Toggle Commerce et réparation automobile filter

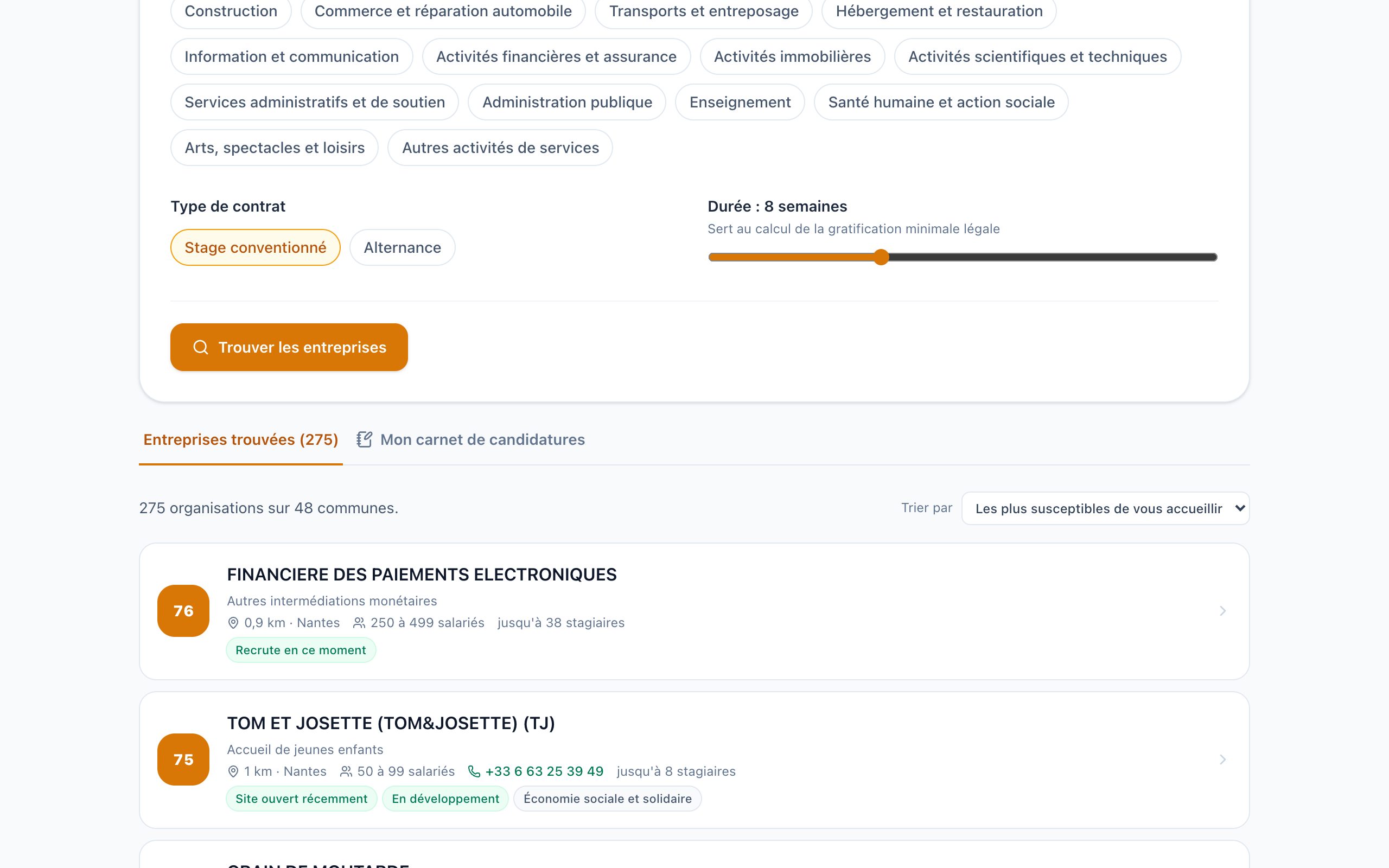[443, 11]
